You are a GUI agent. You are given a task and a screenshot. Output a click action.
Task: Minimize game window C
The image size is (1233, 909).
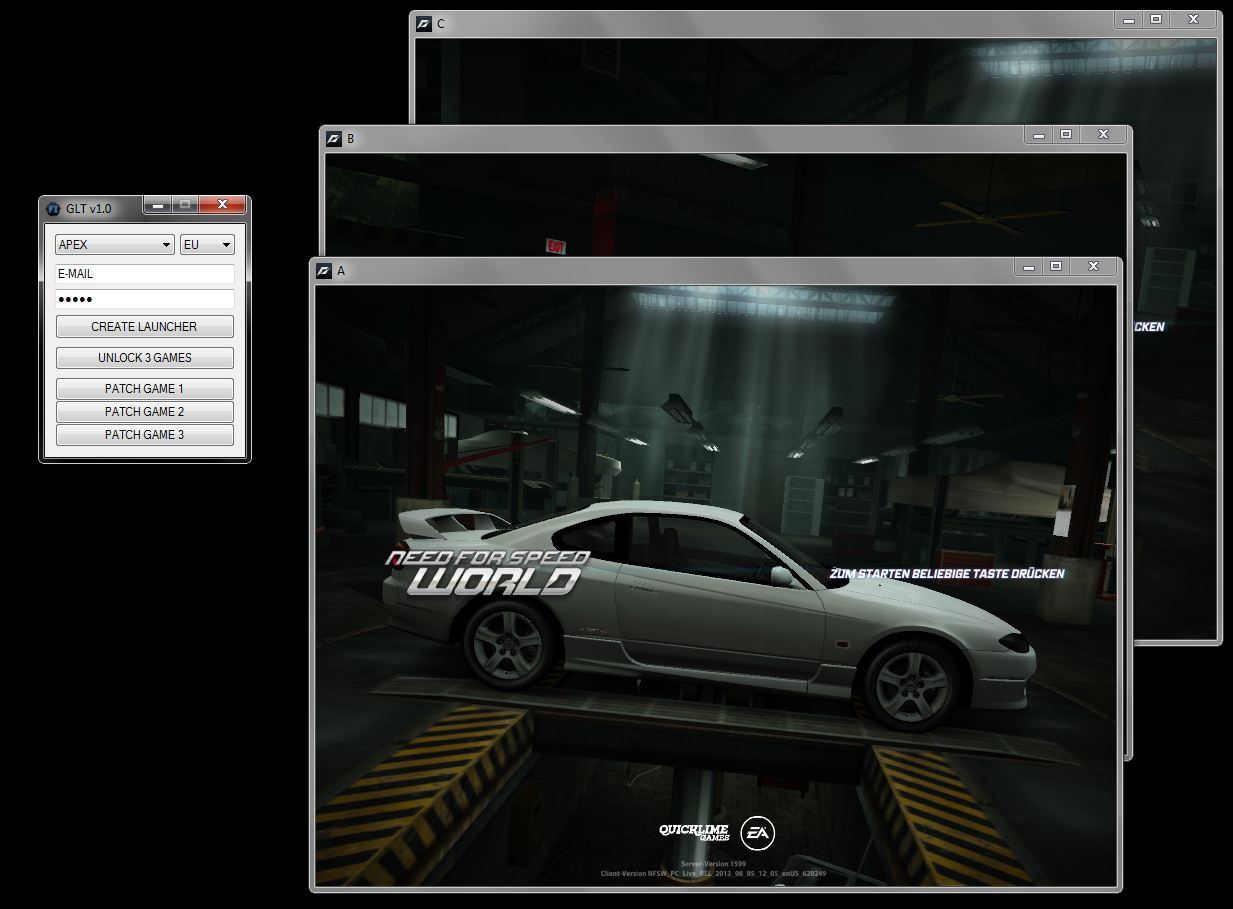1128,19
